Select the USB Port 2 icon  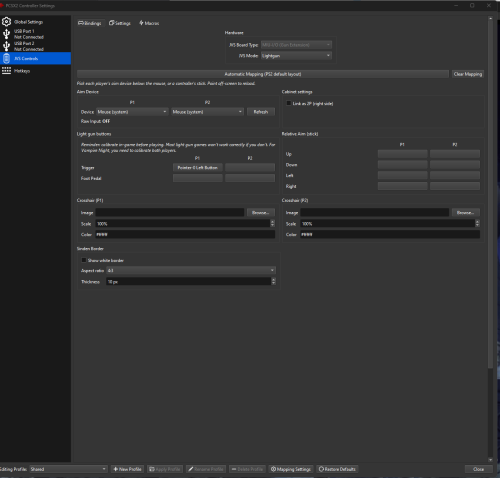6,46
